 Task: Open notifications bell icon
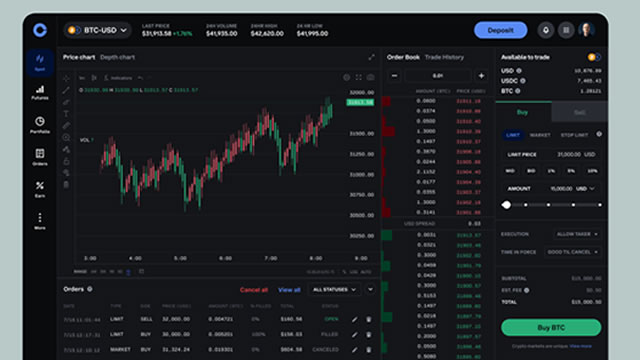coord(546,30)
